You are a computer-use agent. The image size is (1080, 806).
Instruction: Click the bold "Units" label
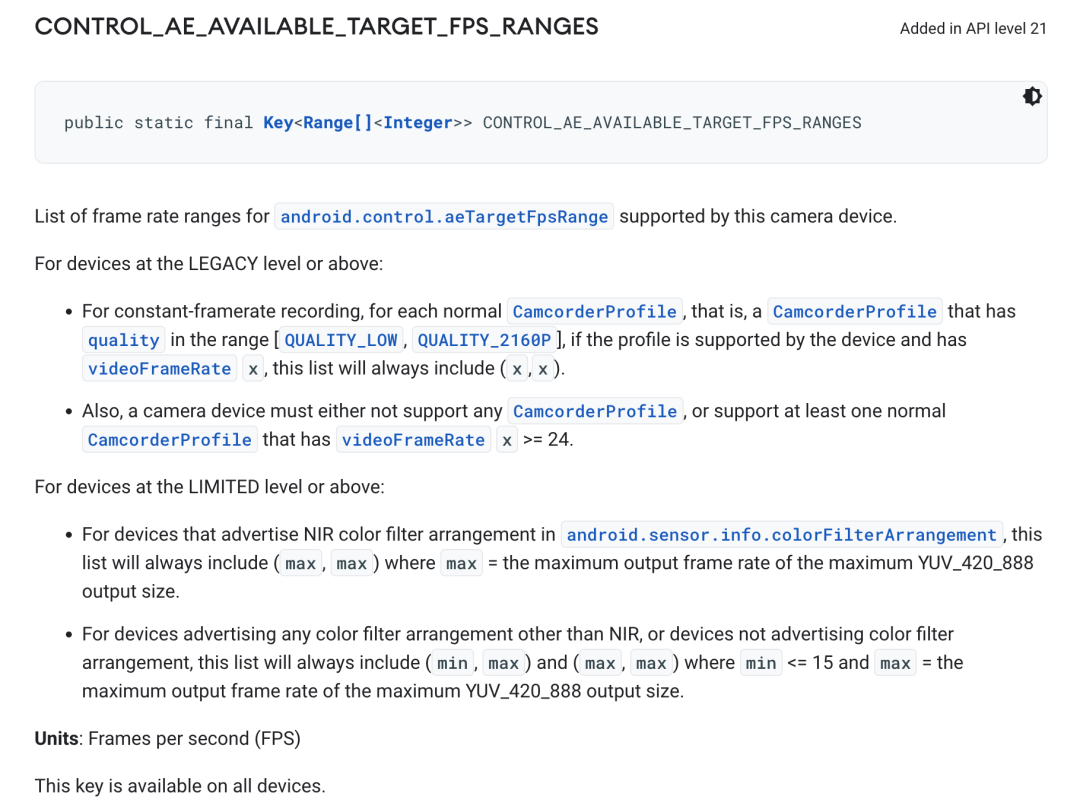(57, 739)
